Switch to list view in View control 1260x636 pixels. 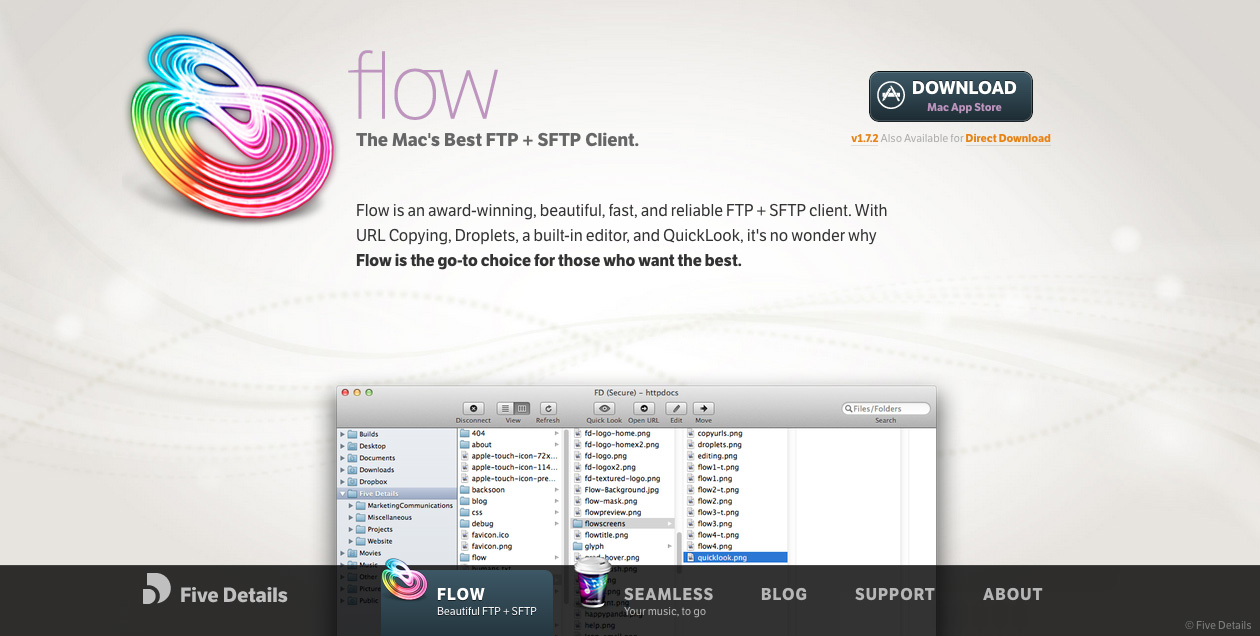[x=505, y=408]
